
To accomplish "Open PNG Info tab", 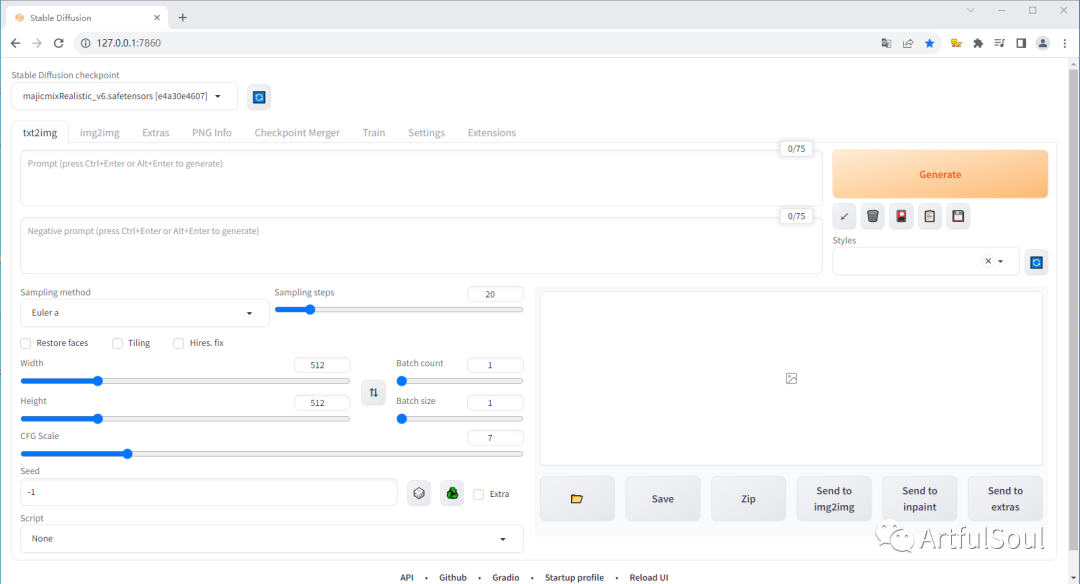I will (x=211, y=132).
